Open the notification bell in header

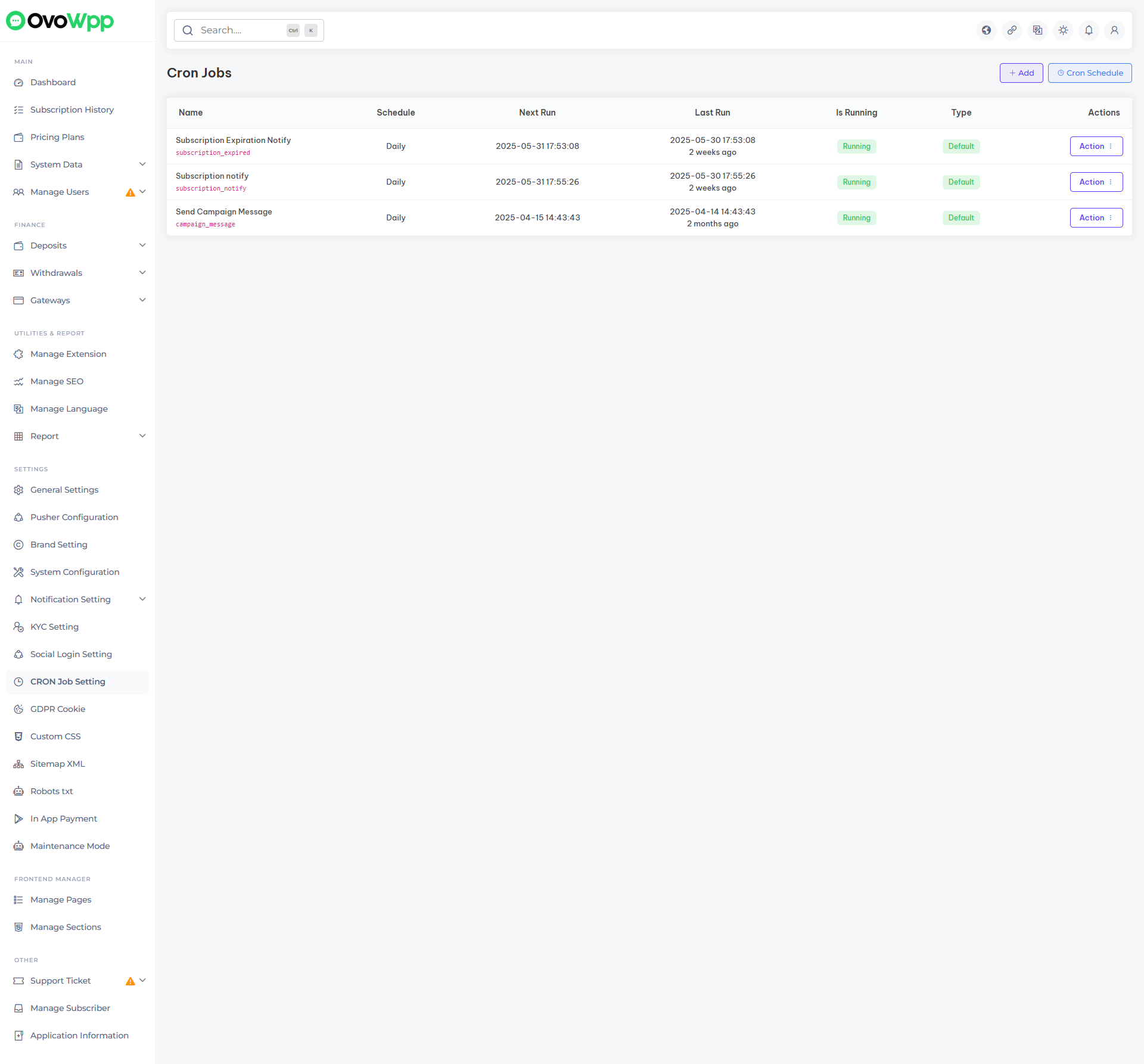pos(1089,30)
